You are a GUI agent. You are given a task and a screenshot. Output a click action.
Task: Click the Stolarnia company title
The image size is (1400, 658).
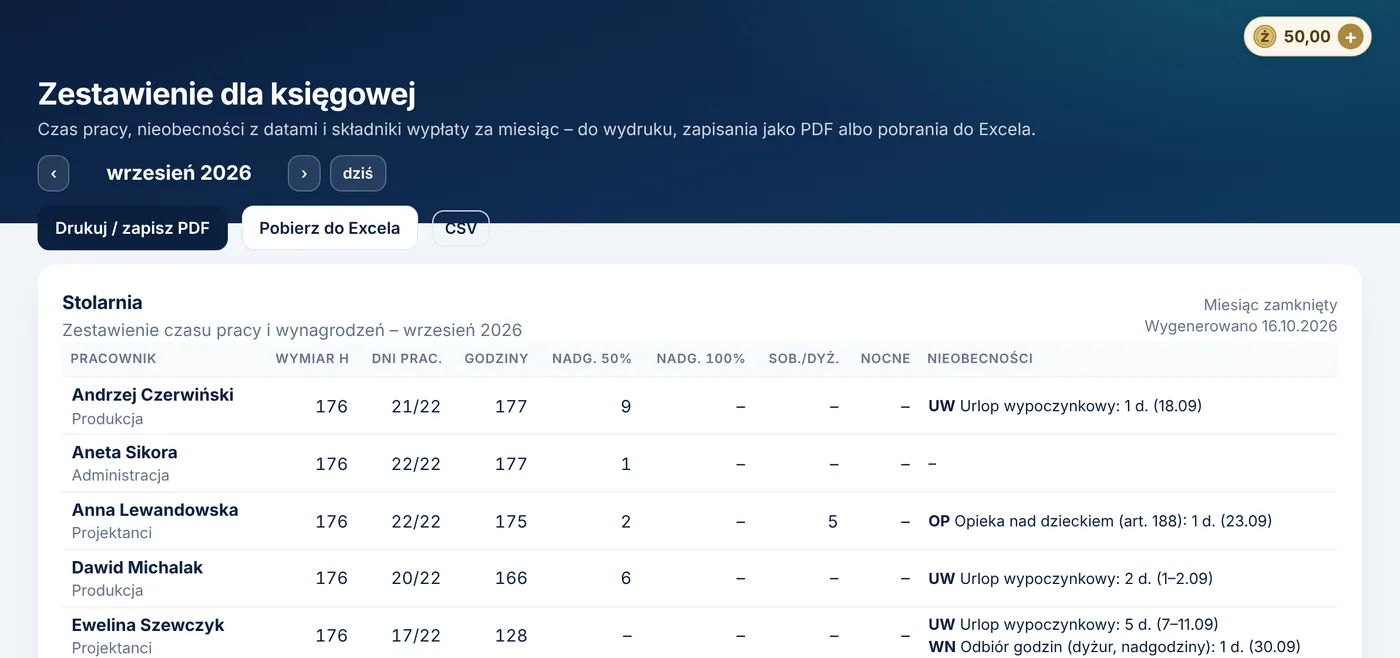(x=102, y=302)
